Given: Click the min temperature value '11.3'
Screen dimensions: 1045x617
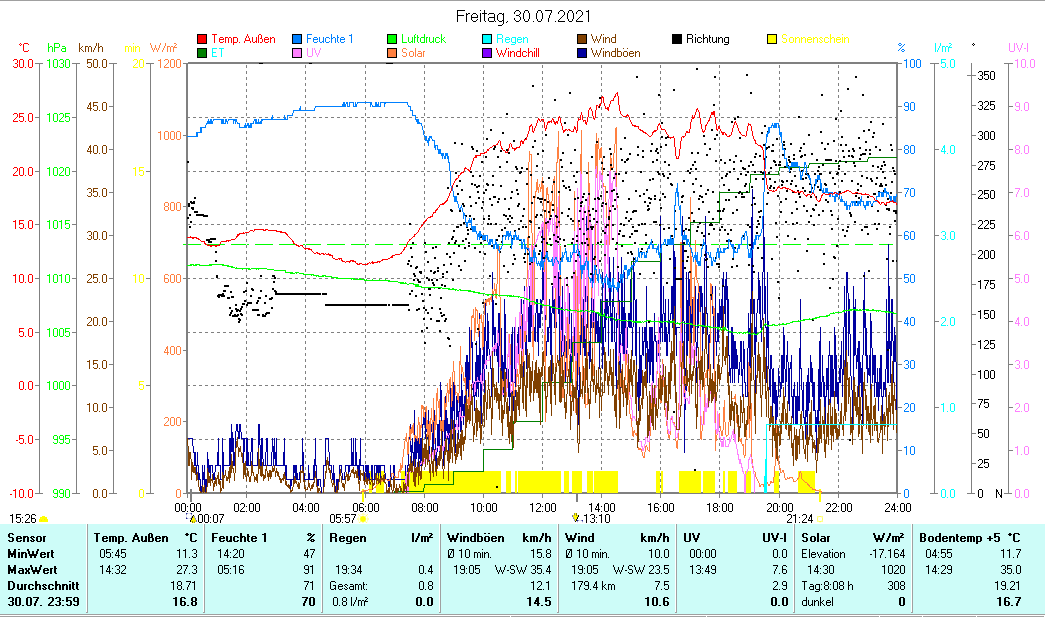Looking at the screenshot, I should (187, 554).
